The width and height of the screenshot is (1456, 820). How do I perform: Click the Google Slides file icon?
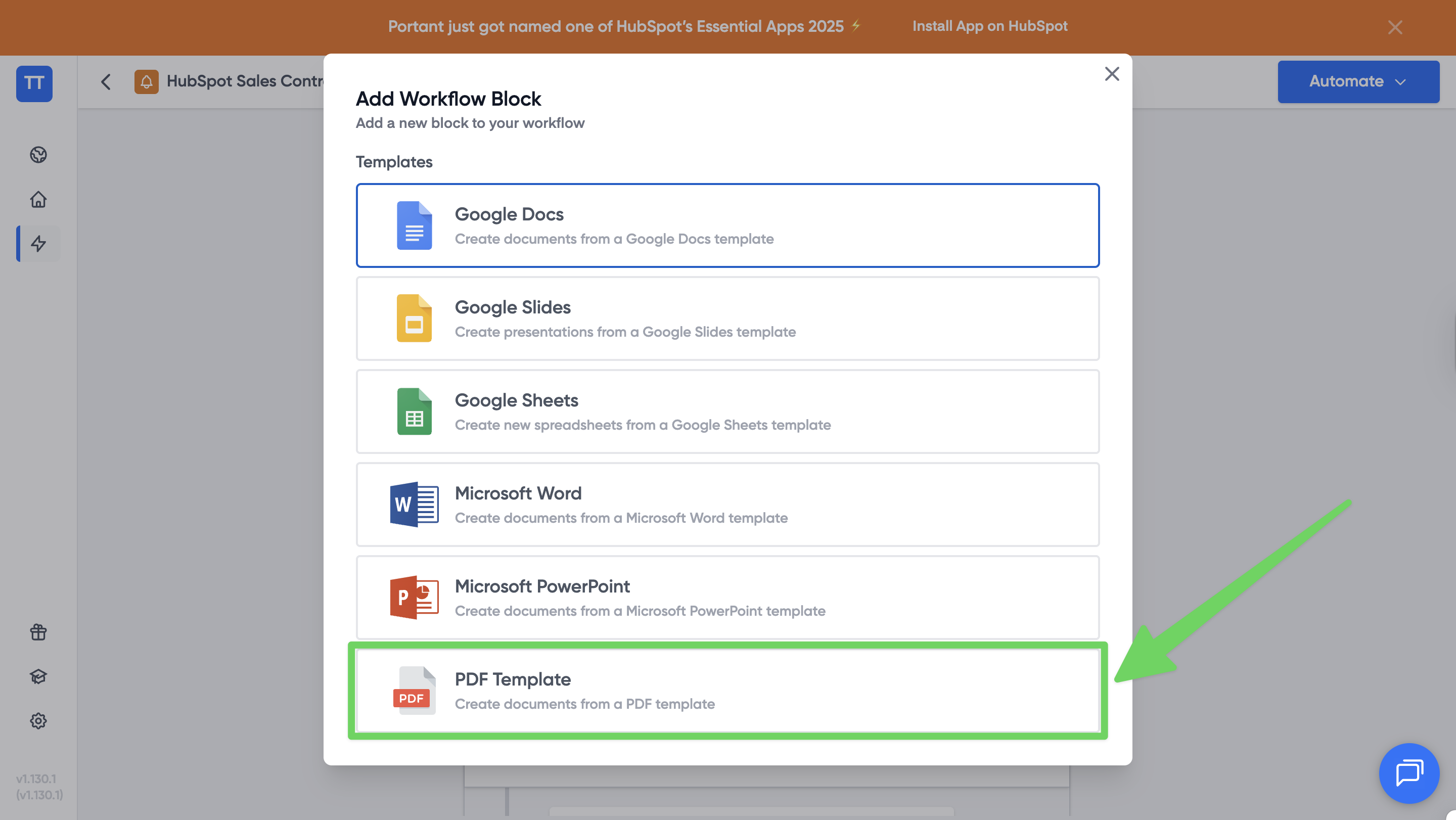[415, 318]
